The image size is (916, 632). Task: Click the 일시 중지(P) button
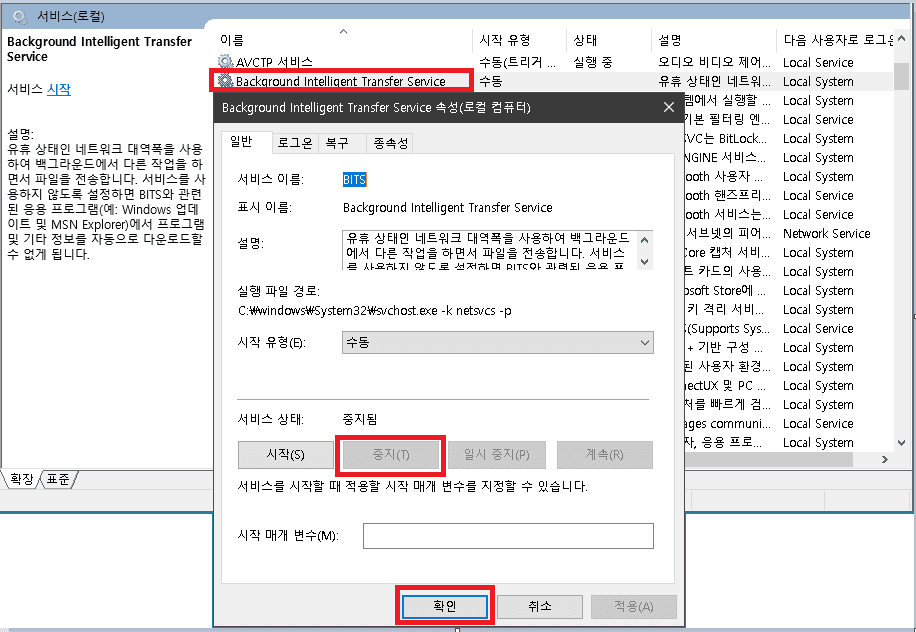[497, 454]
